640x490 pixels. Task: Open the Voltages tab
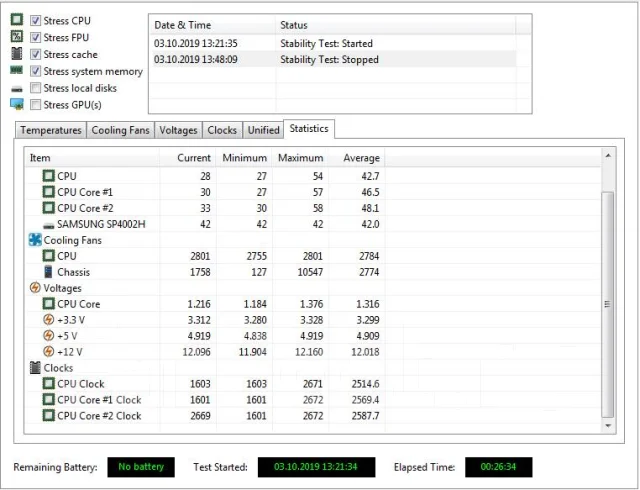point(178,130)
